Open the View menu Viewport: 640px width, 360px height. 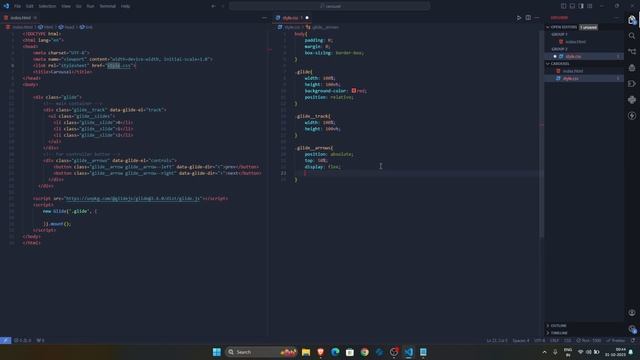[x=66, y=6]
